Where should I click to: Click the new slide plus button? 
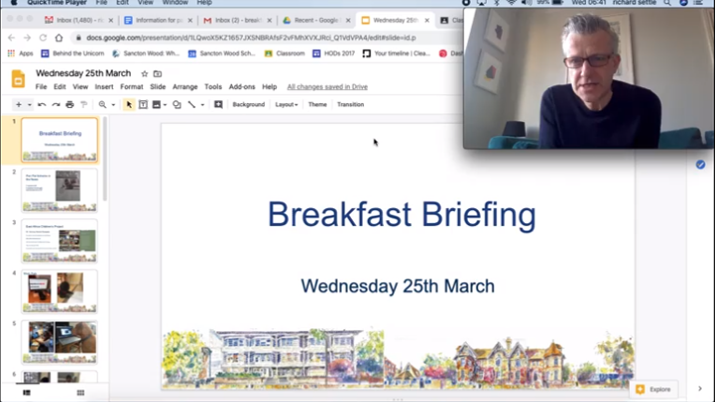(19, 104)
